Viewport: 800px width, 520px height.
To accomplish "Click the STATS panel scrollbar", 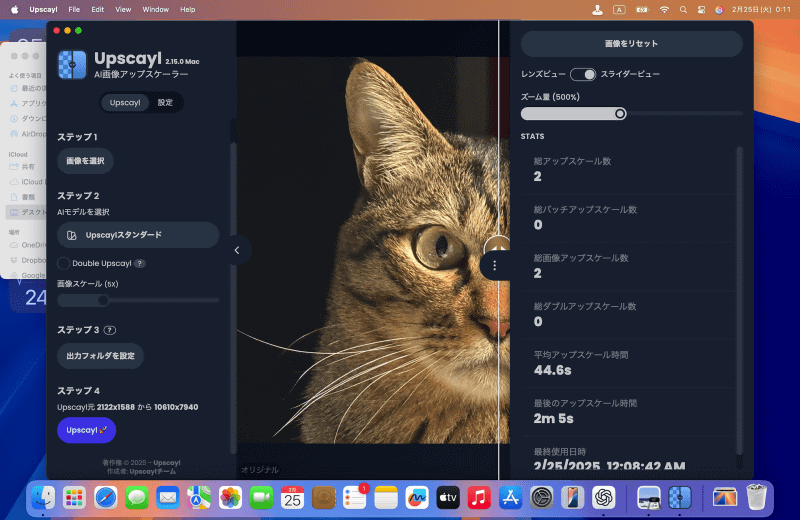I will tap(739, 301).
